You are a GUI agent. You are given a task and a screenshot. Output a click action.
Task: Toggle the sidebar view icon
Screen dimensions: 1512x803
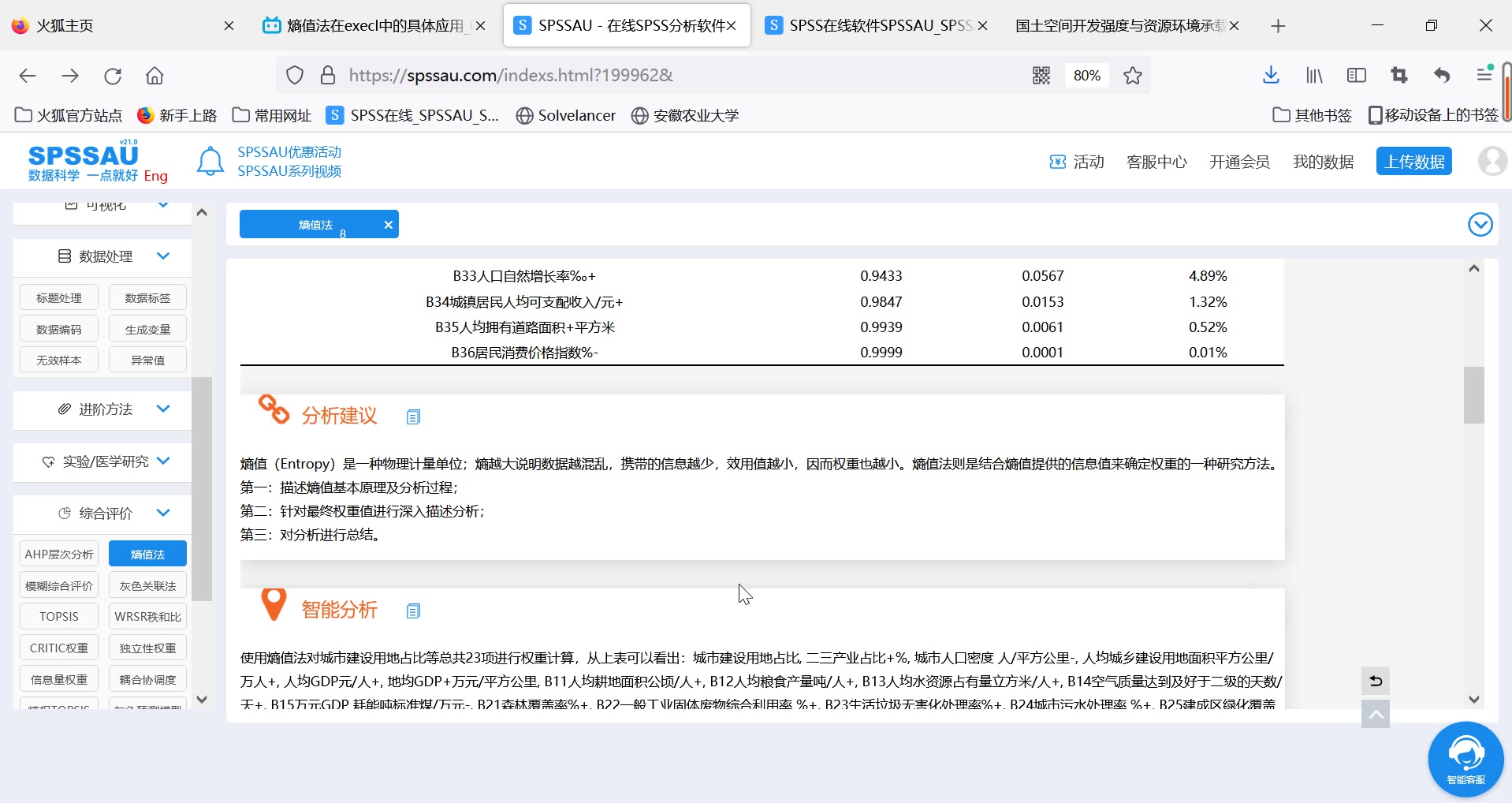1357,76
